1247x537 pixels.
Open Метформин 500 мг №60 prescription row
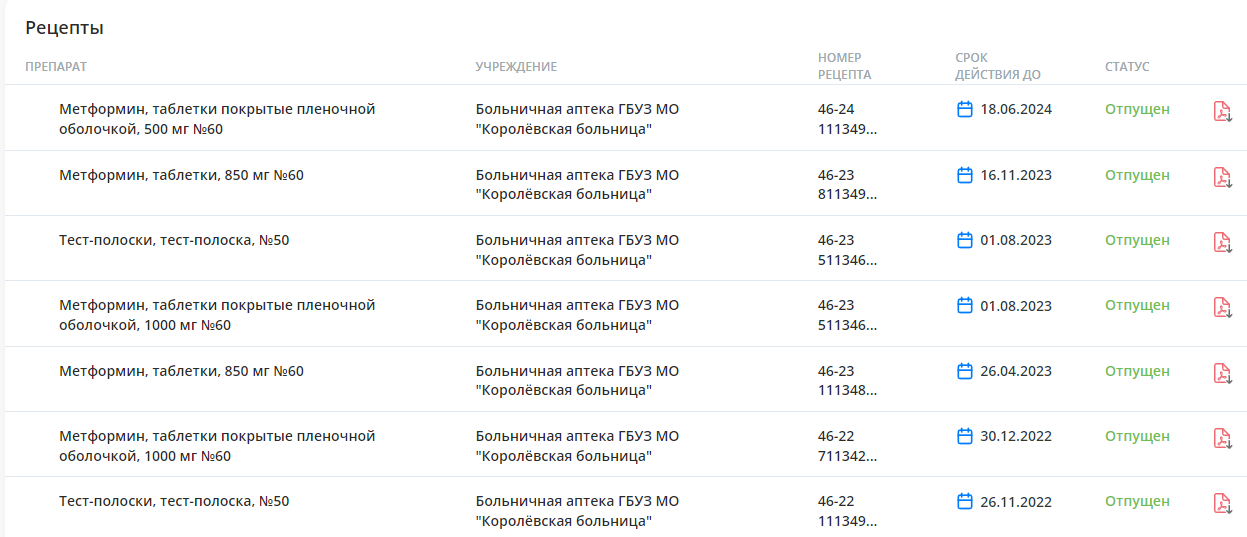coord(624,118)
